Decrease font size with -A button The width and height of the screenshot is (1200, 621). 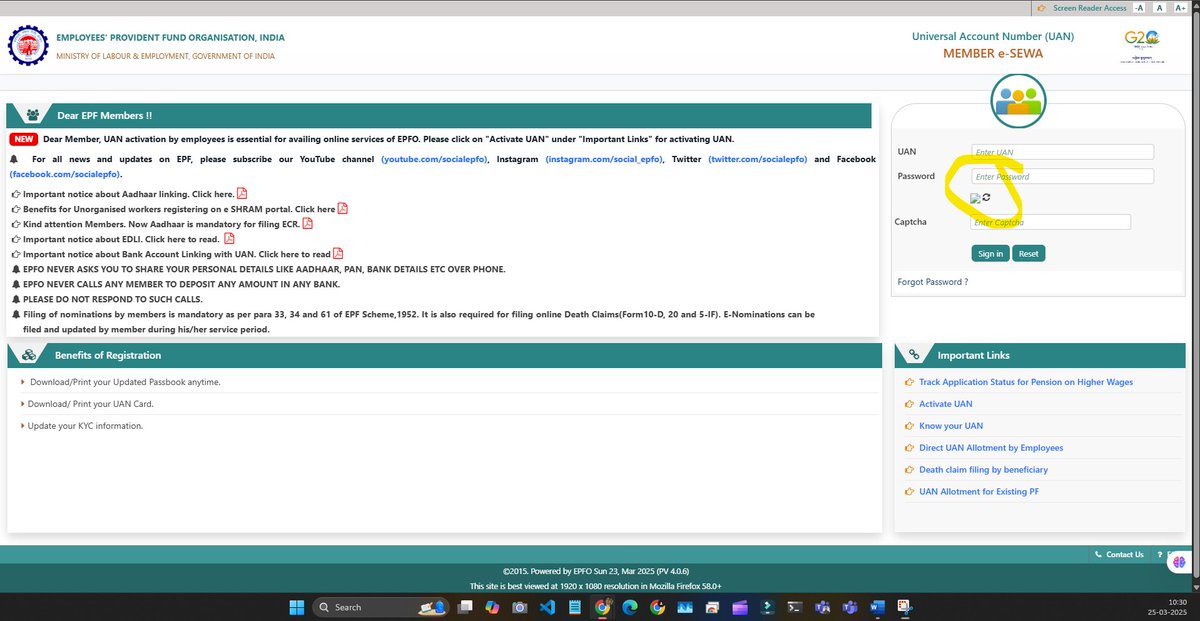1139,8
